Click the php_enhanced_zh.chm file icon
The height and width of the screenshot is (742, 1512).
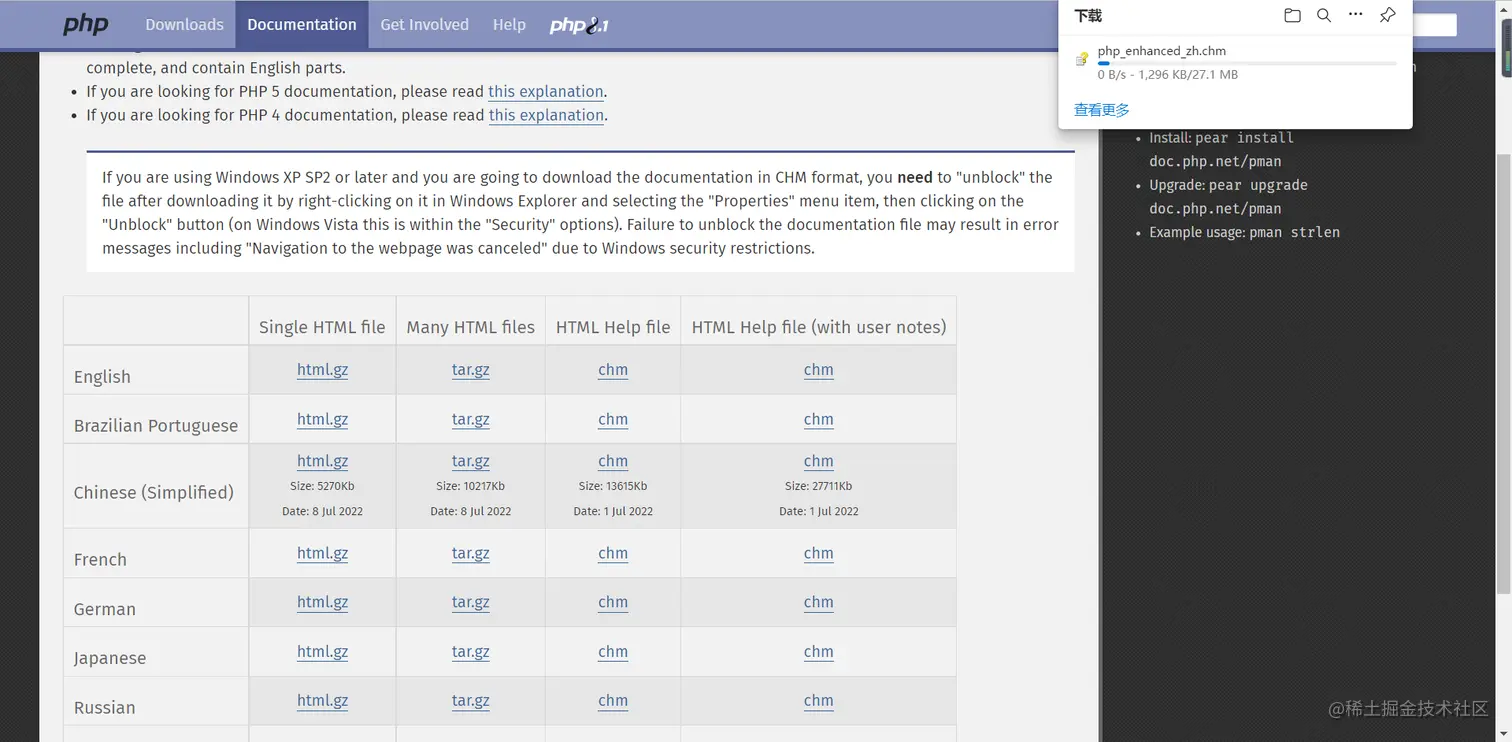[1082, 59]
